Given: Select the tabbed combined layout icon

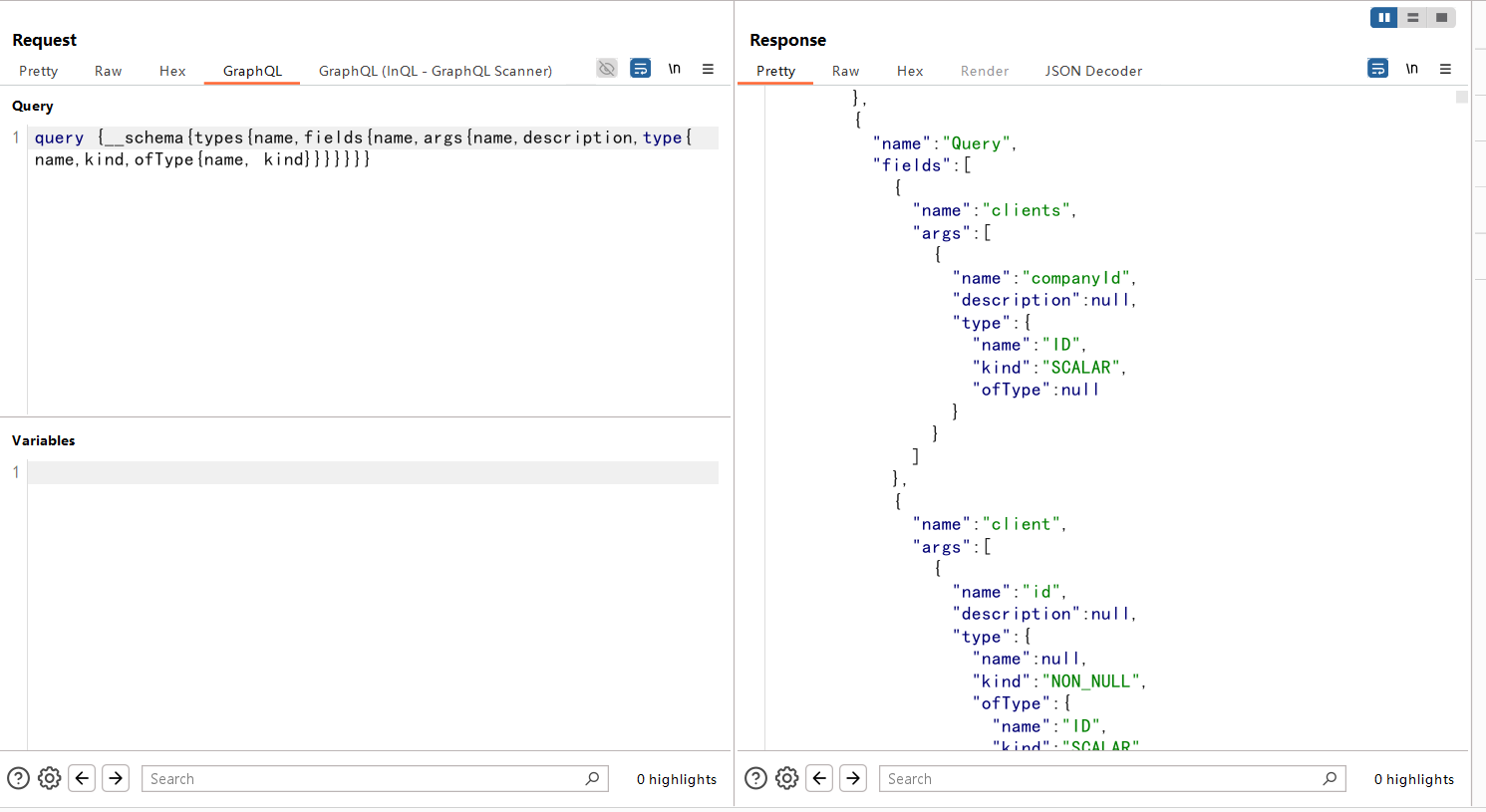Looking at the screenshot, I should (1441, 18).
